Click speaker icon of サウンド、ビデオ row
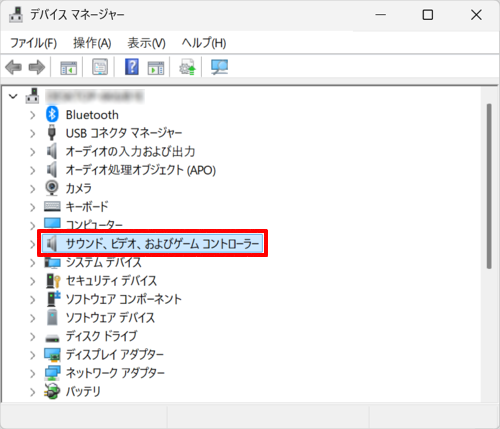 click(52, 244)
